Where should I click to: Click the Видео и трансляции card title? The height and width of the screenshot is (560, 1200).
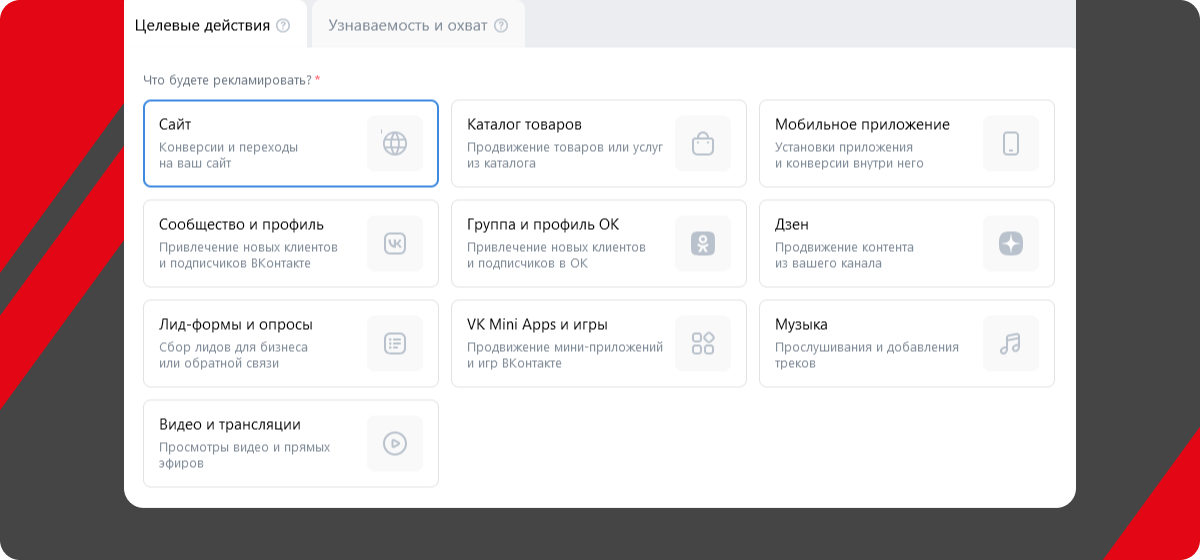click(x=229, y=425)
